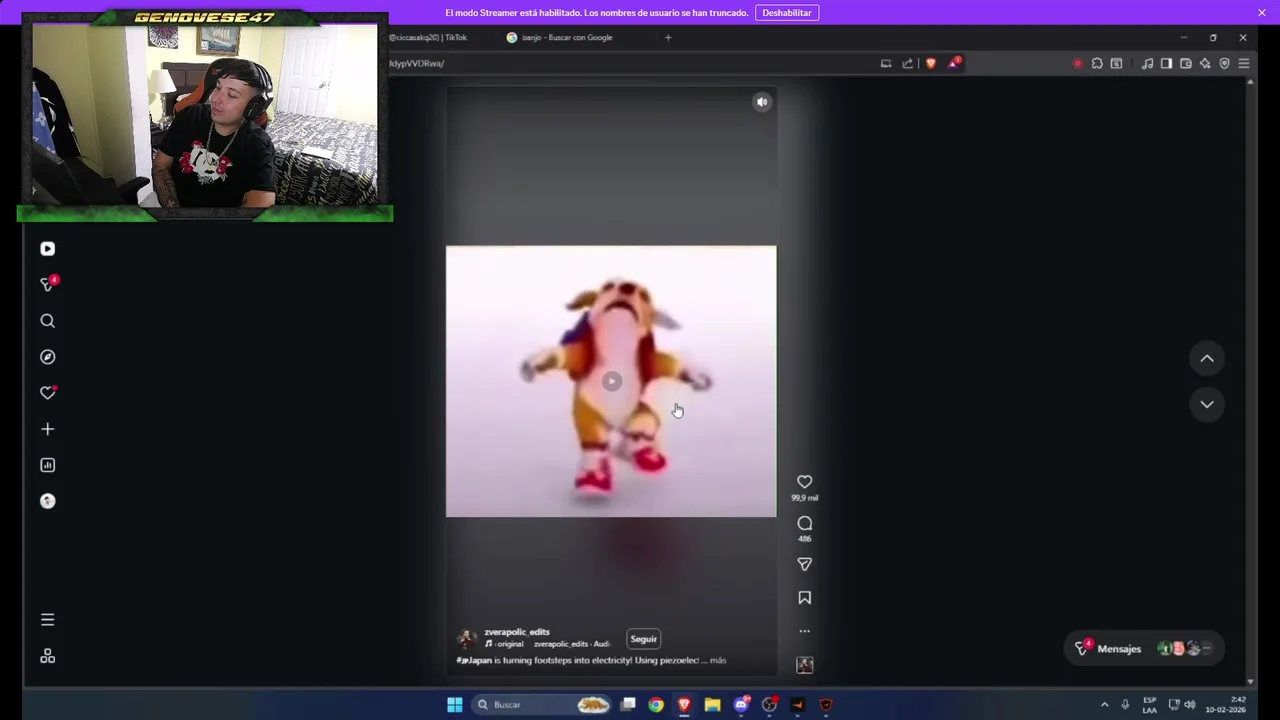Click the share page icon in address bar
The width and height of the screenshot is (1280, 720).
(x=908, y=64)
